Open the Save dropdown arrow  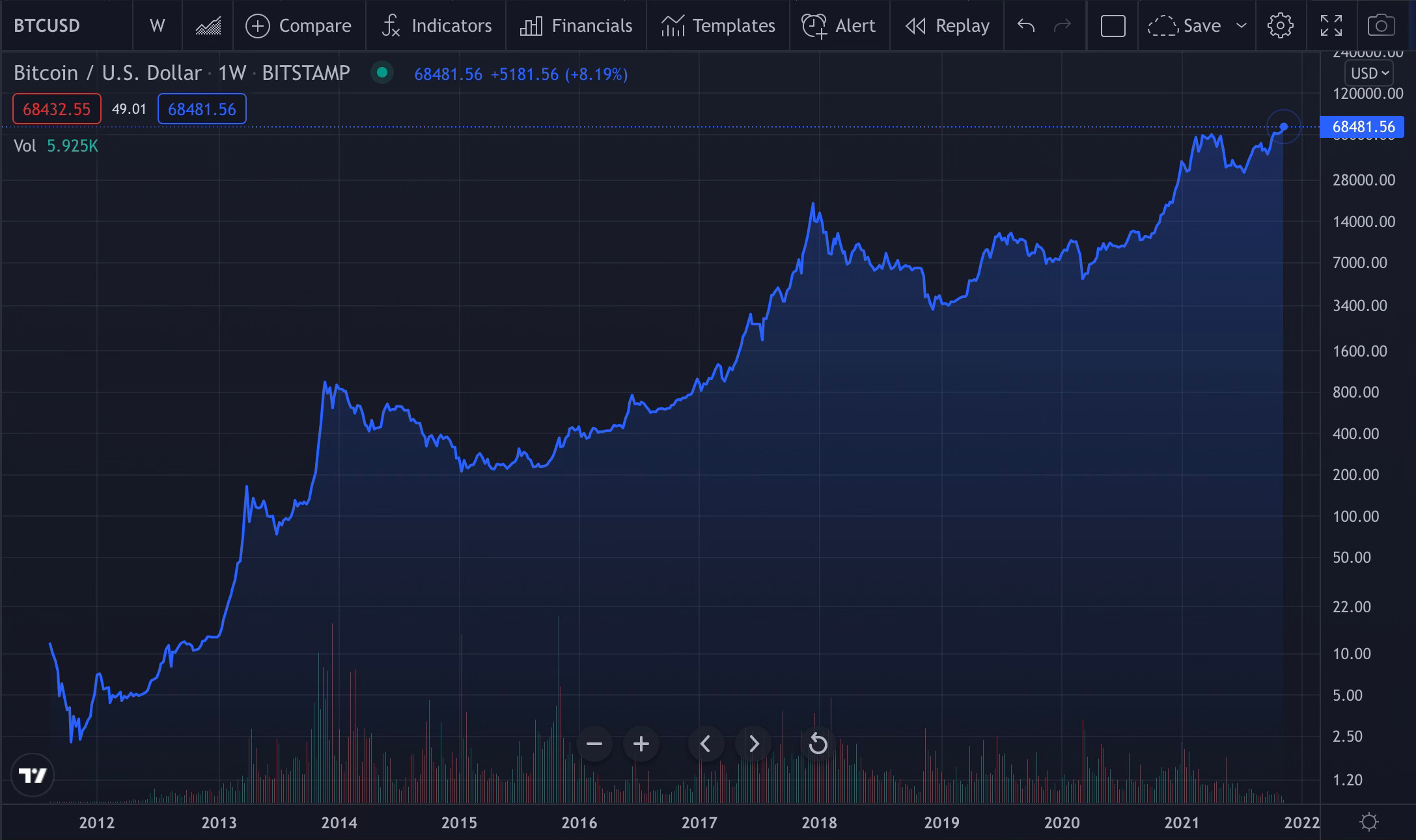[1242, 26]
